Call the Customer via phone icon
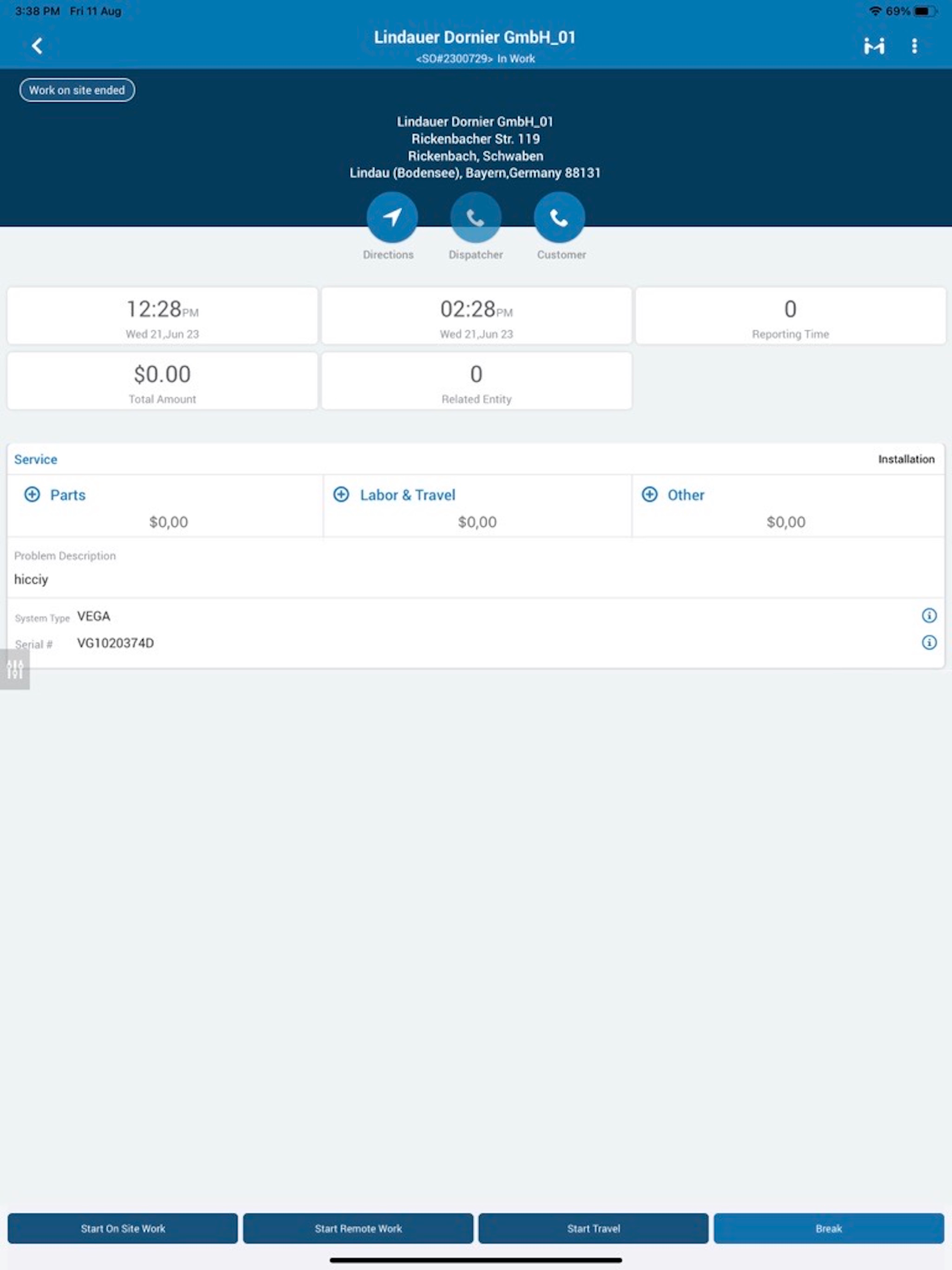This screenshot has height=1270, width=952. (x=559, y=218)
